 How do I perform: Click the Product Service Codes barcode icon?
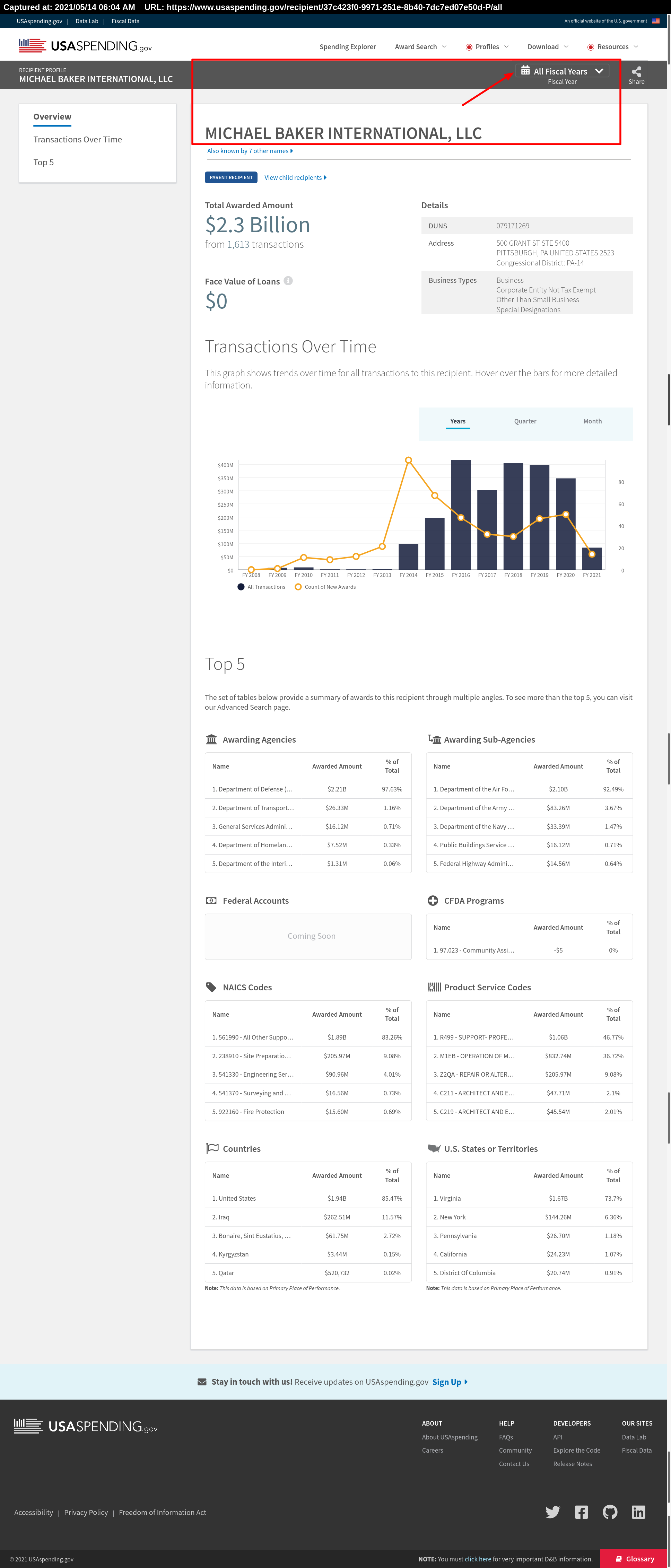pyautogui.click(x=434, y=987)
